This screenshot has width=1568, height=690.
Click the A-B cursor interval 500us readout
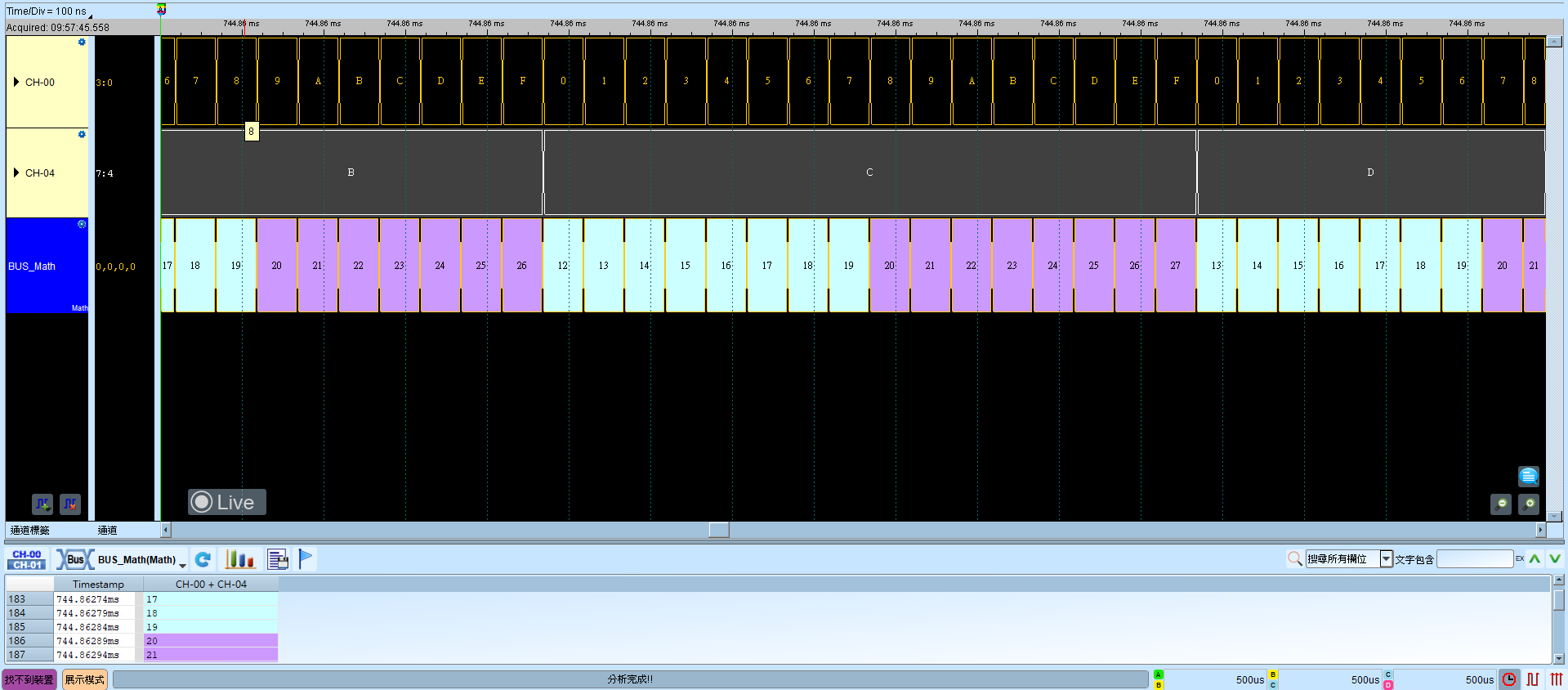1215,679
